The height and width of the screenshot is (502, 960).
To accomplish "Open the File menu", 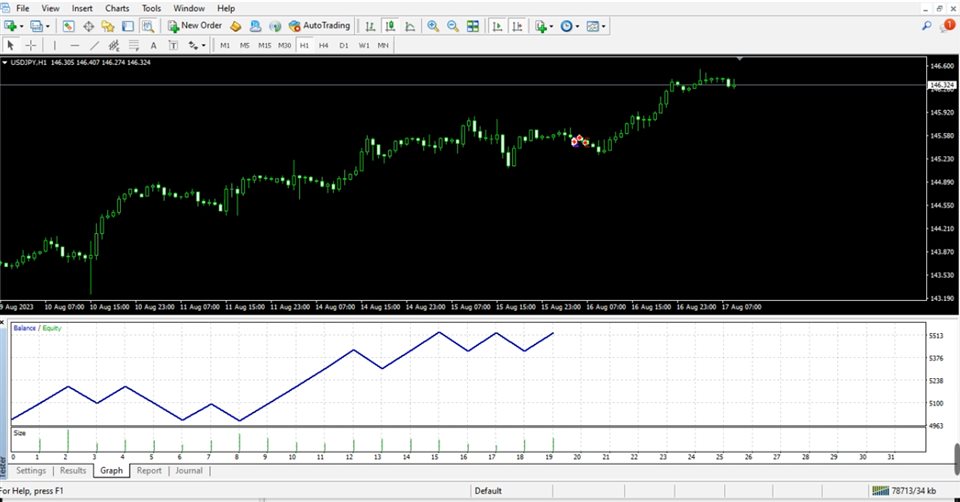I will (x=23, y=9).
